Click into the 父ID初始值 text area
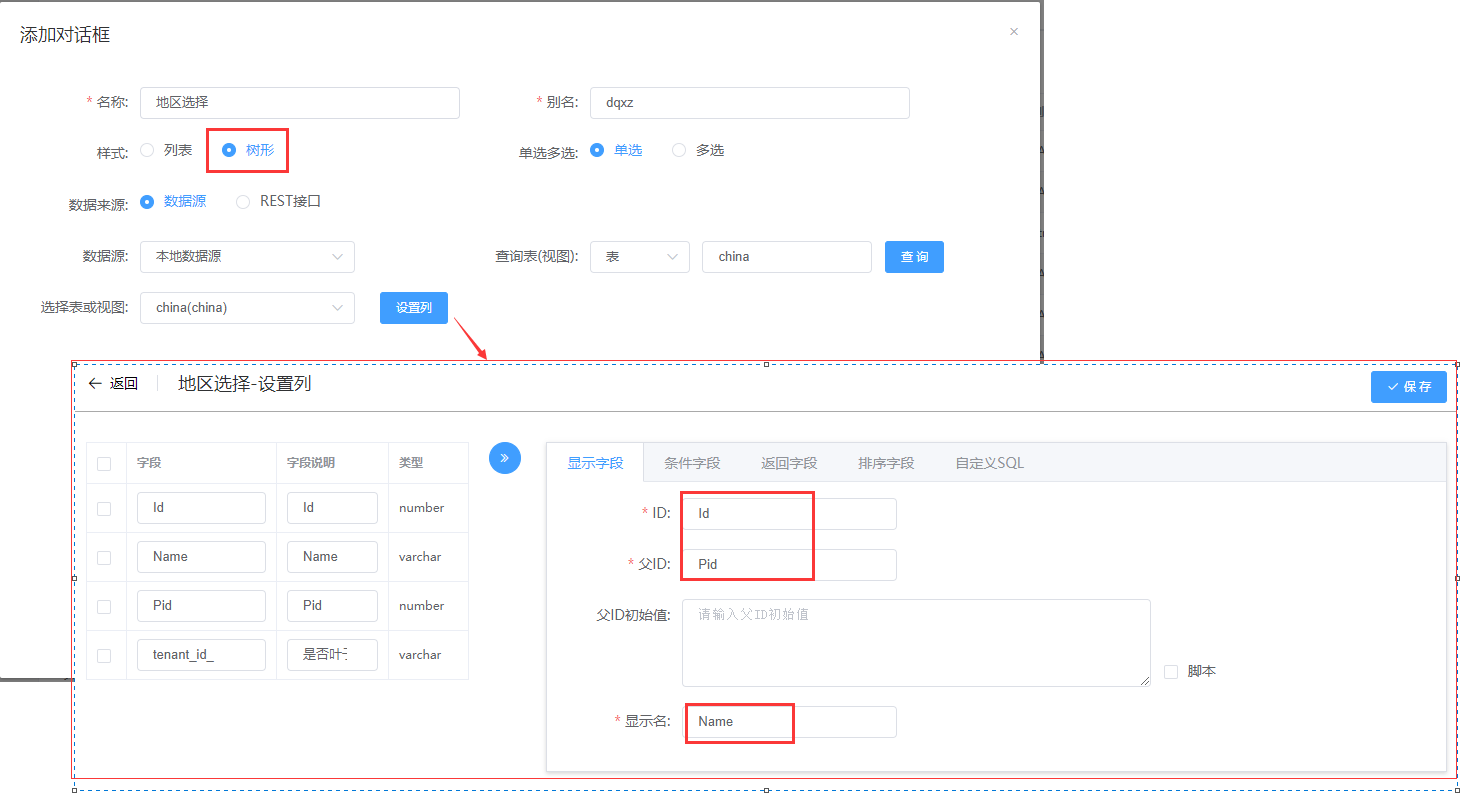The width and height of the screenshot is (1462, 794). (x=915, y=642)
